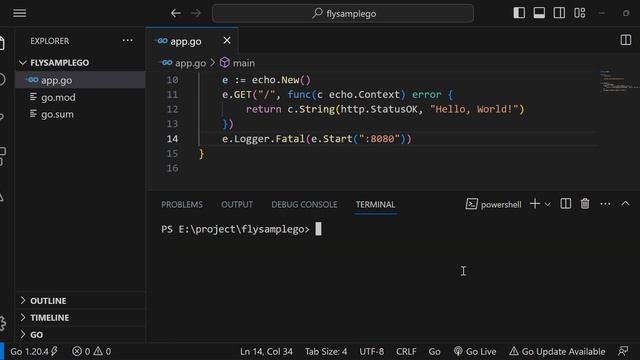Screen dimensions: 640x360
Task: Switch to the OUTPUT tab
Action: [237, 204]
